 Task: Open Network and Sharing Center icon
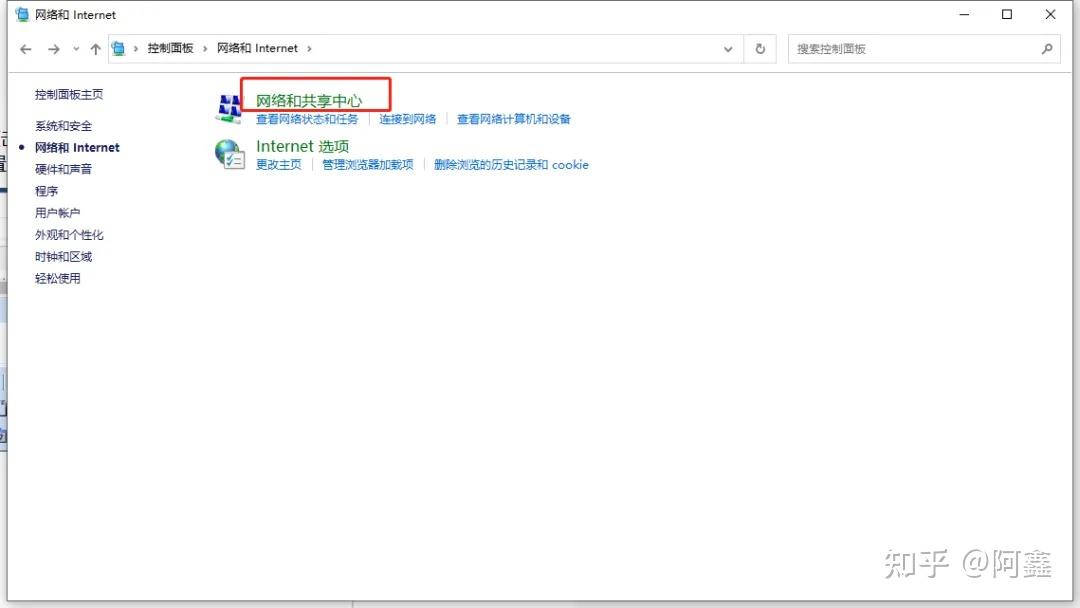click(x=229, y=109)
